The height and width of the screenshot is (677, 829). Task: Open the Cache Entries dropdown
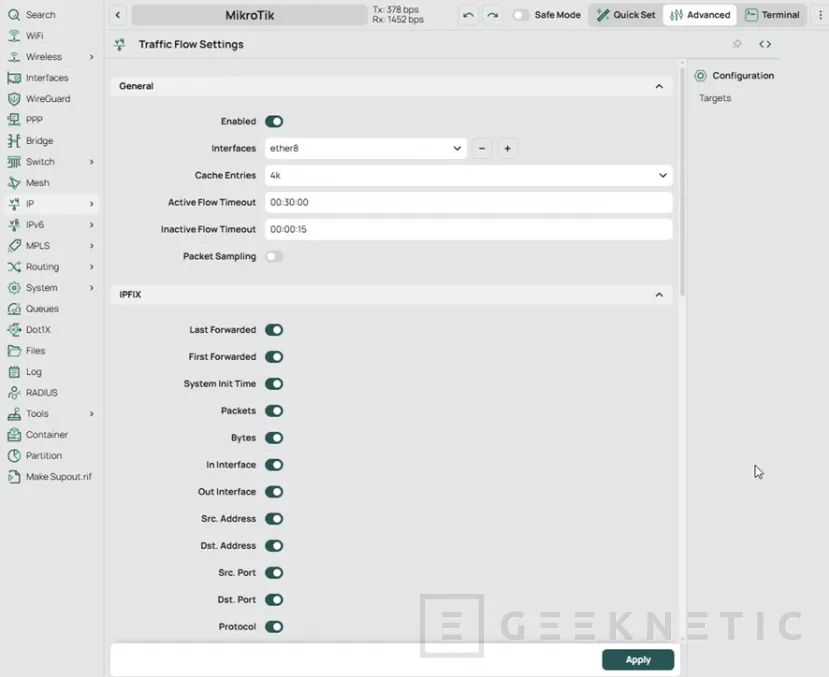click(468, 175)
